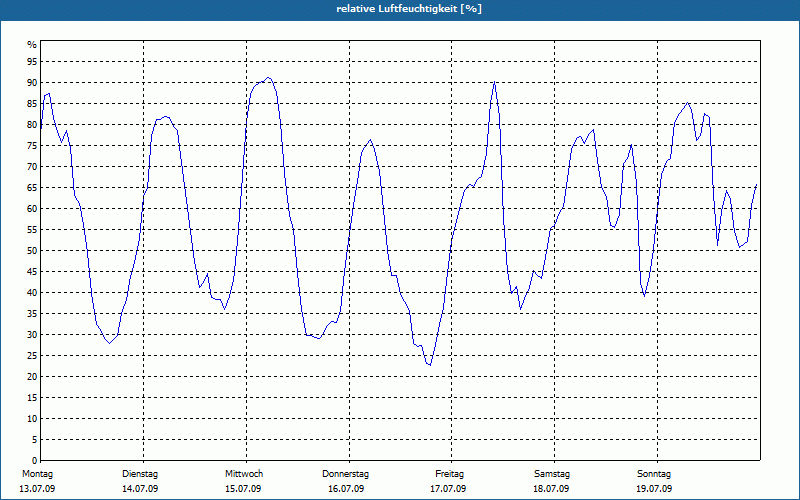Select the 'Sonntag' day label
Image resolution: width=800 pixels, height=500 pixels.
654,474
